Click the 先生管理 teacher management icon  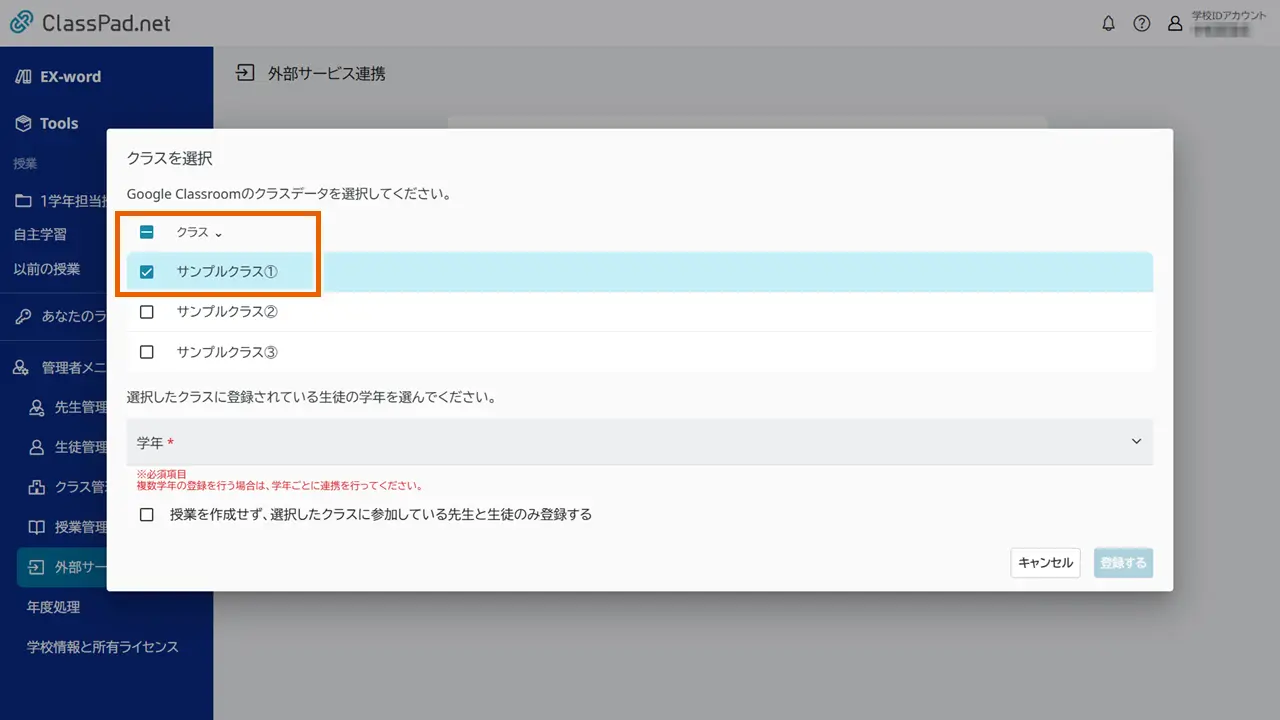pyautogui.click(x=34, y=406)
